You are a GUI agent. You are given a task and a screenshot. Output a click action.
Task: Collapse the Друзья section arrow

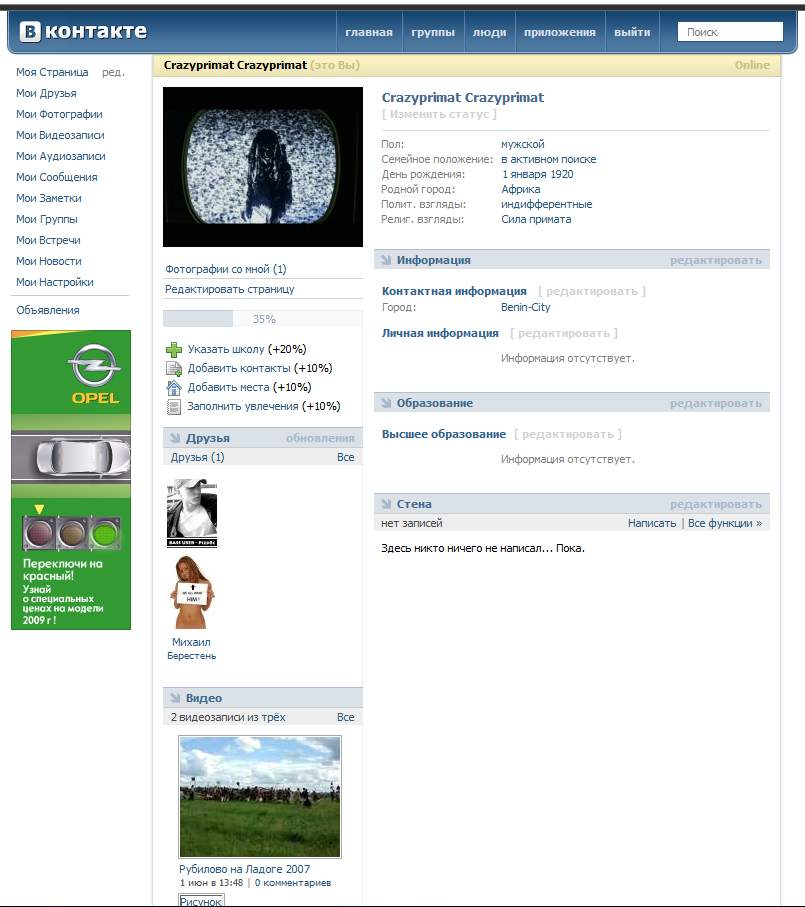175,438
